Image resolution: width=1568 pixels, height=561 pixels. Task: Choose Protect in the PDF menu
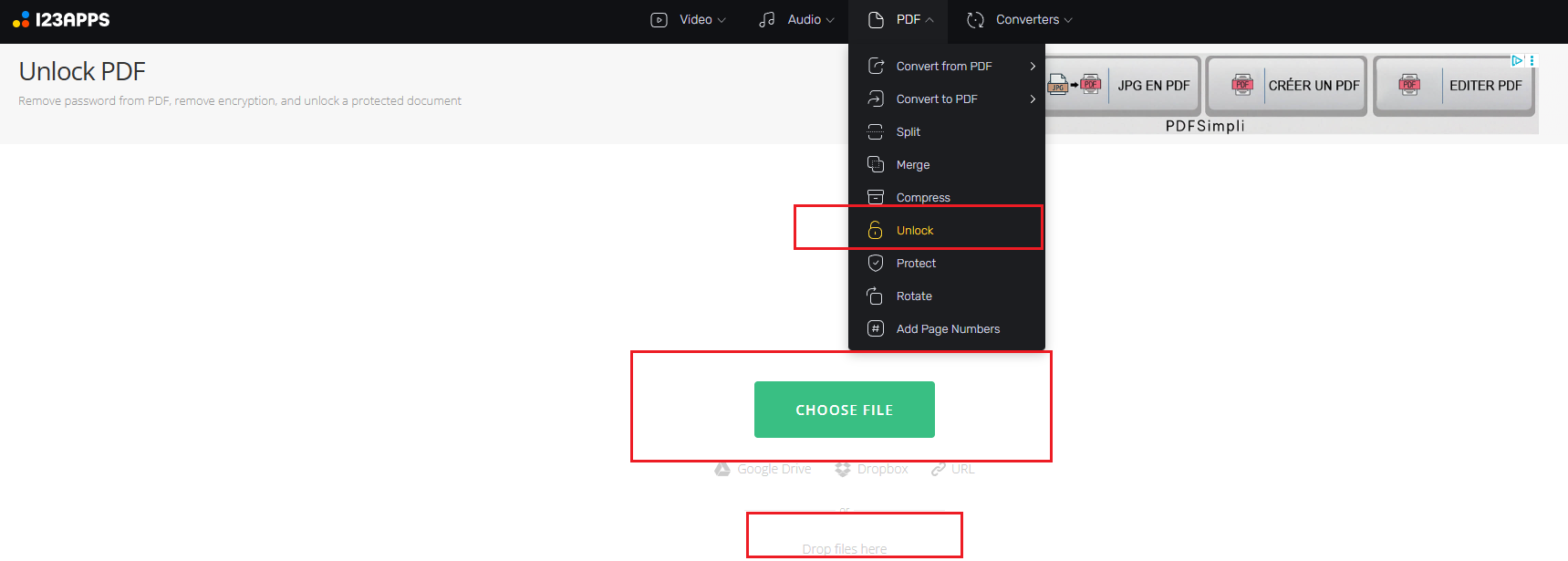click(x=947, y=263)
